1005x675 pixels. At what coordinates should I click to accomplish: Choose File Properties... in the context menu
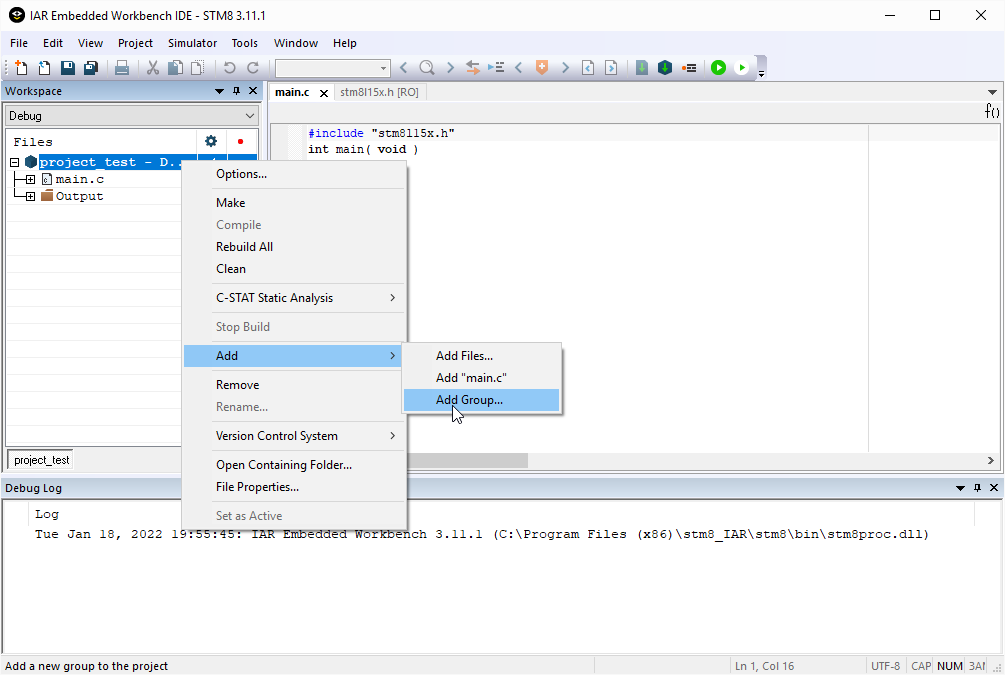coord(294,487)
